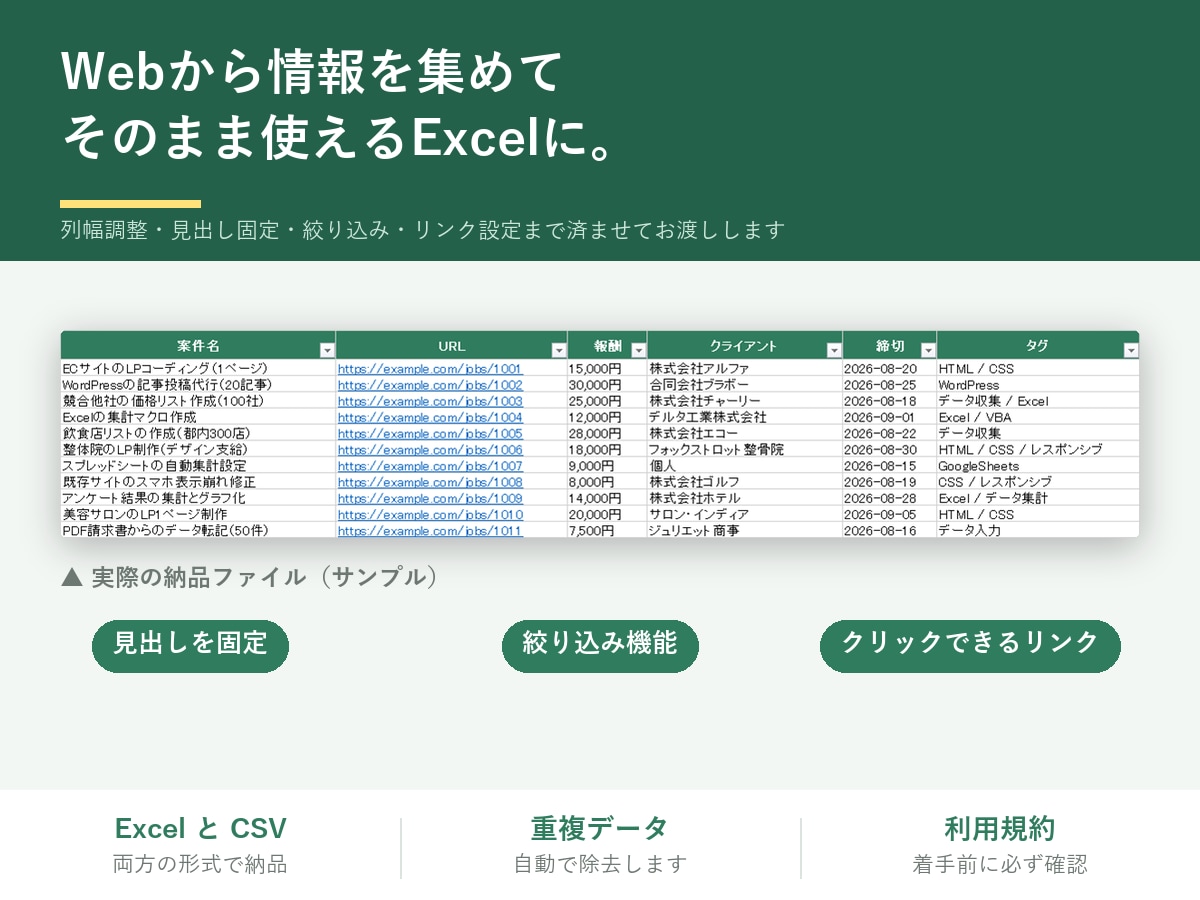Click the Excel と CSV footer heading

[200, 829]
